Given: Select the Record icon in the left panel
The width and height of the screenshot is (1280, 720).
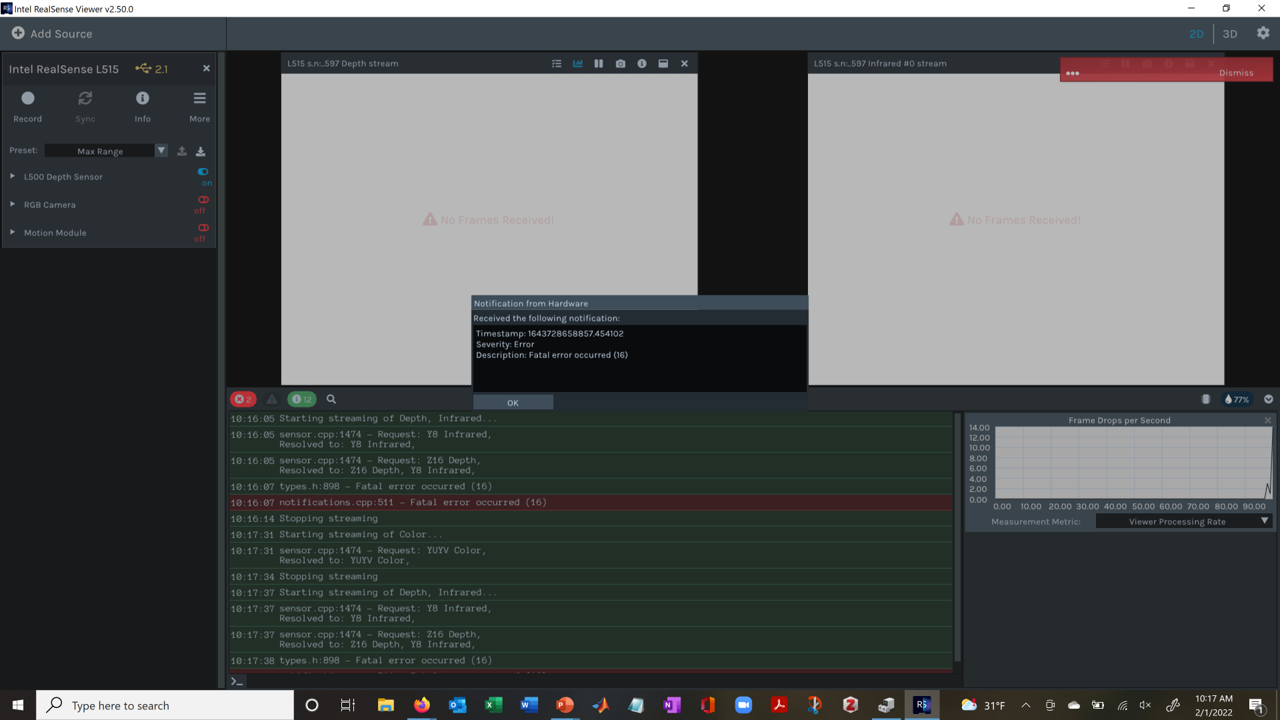Looking at the screenshot, I should (x=27, y=97).
